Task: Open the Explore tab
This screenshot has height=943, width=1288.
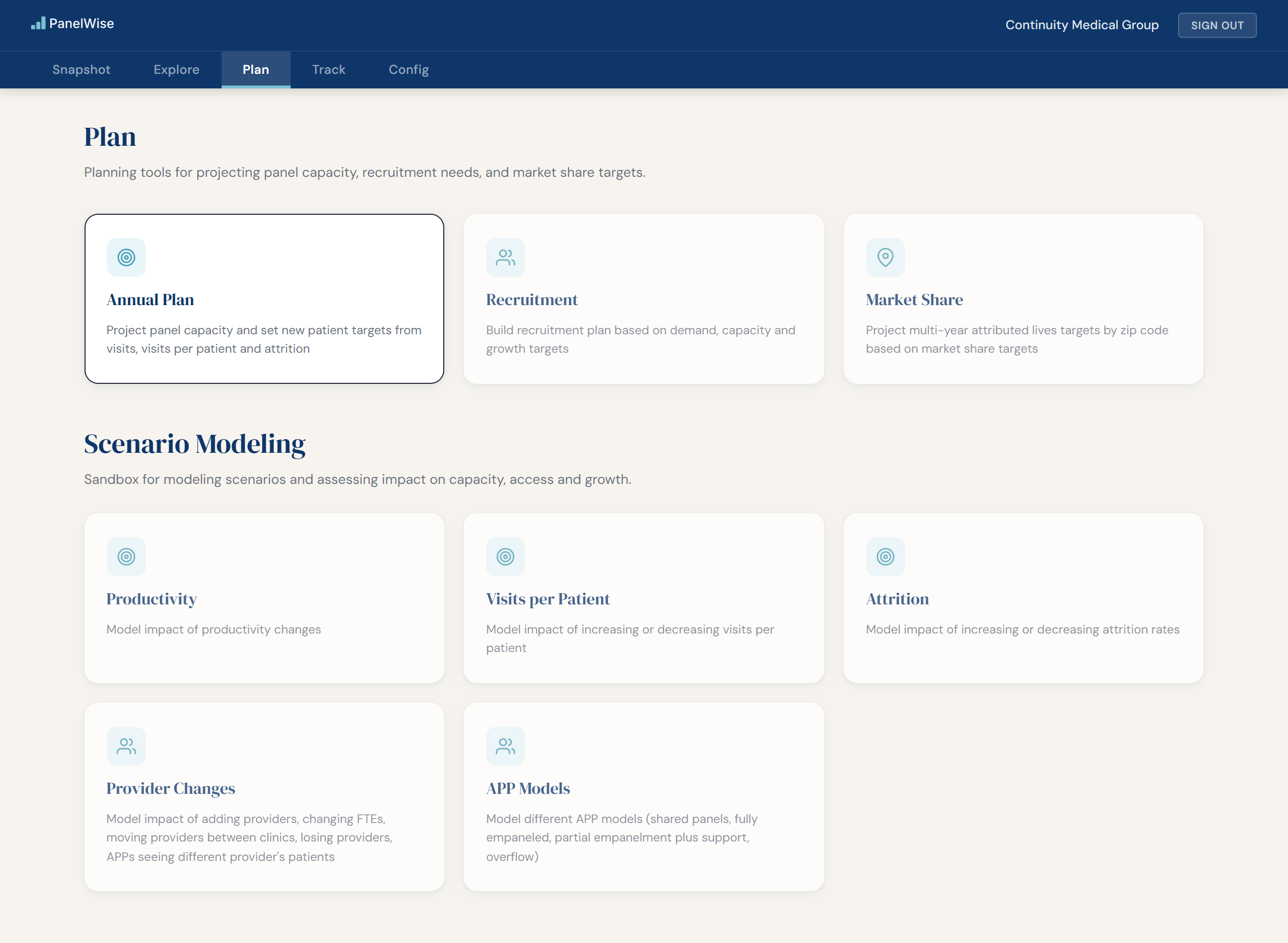Action: [176, 69]
